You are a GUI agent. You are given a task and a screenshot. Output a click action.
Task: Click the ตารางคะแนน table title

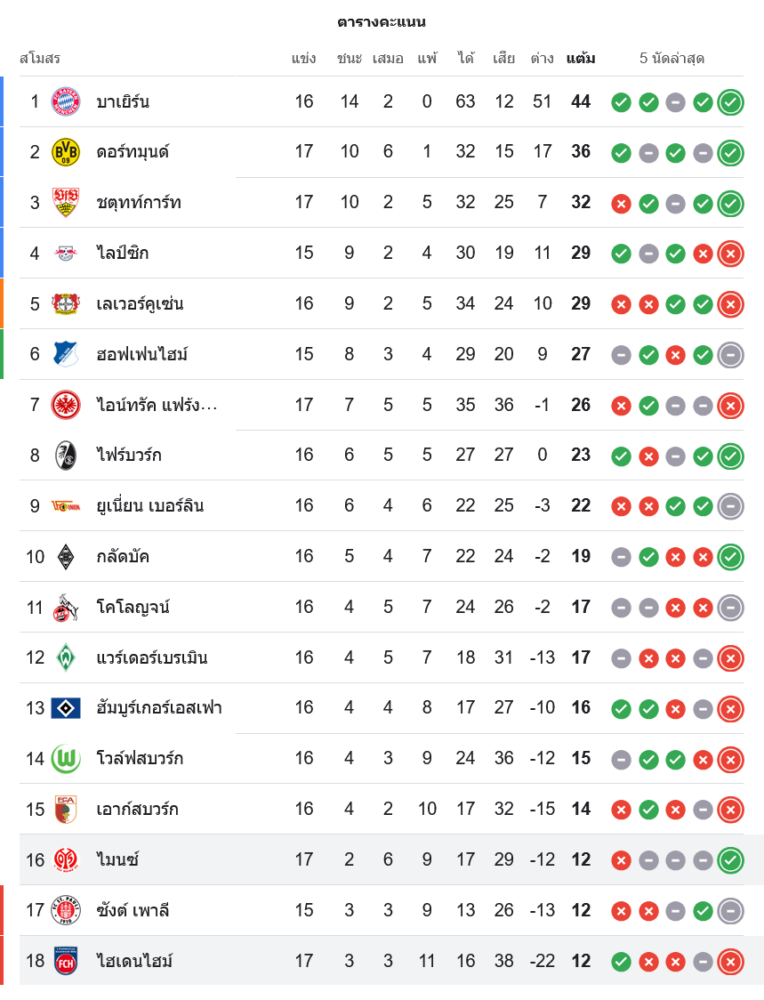[x=381, y=22]
